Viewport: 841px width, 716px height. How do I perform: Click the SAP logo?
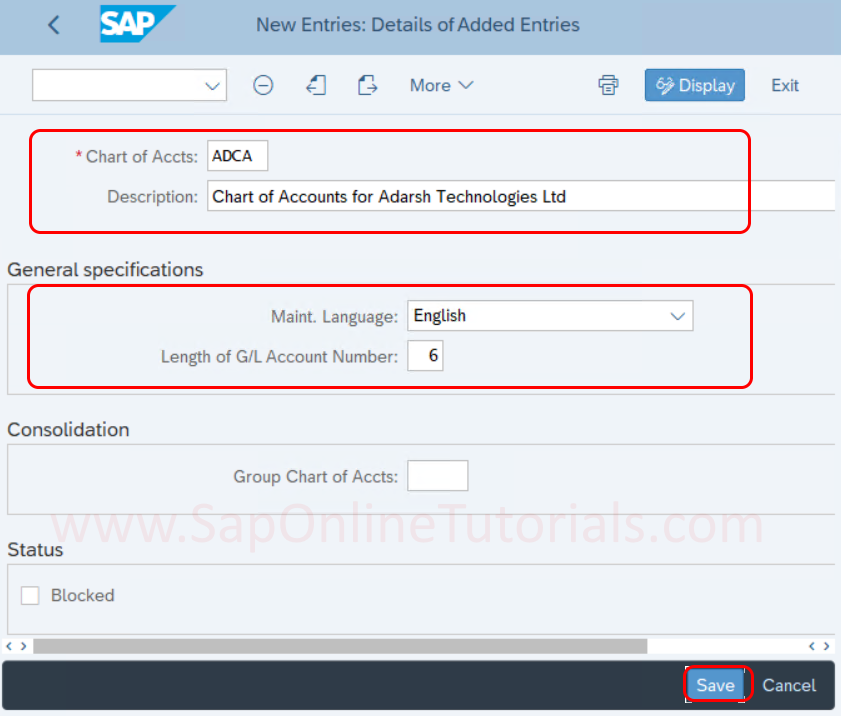(137, 24)
